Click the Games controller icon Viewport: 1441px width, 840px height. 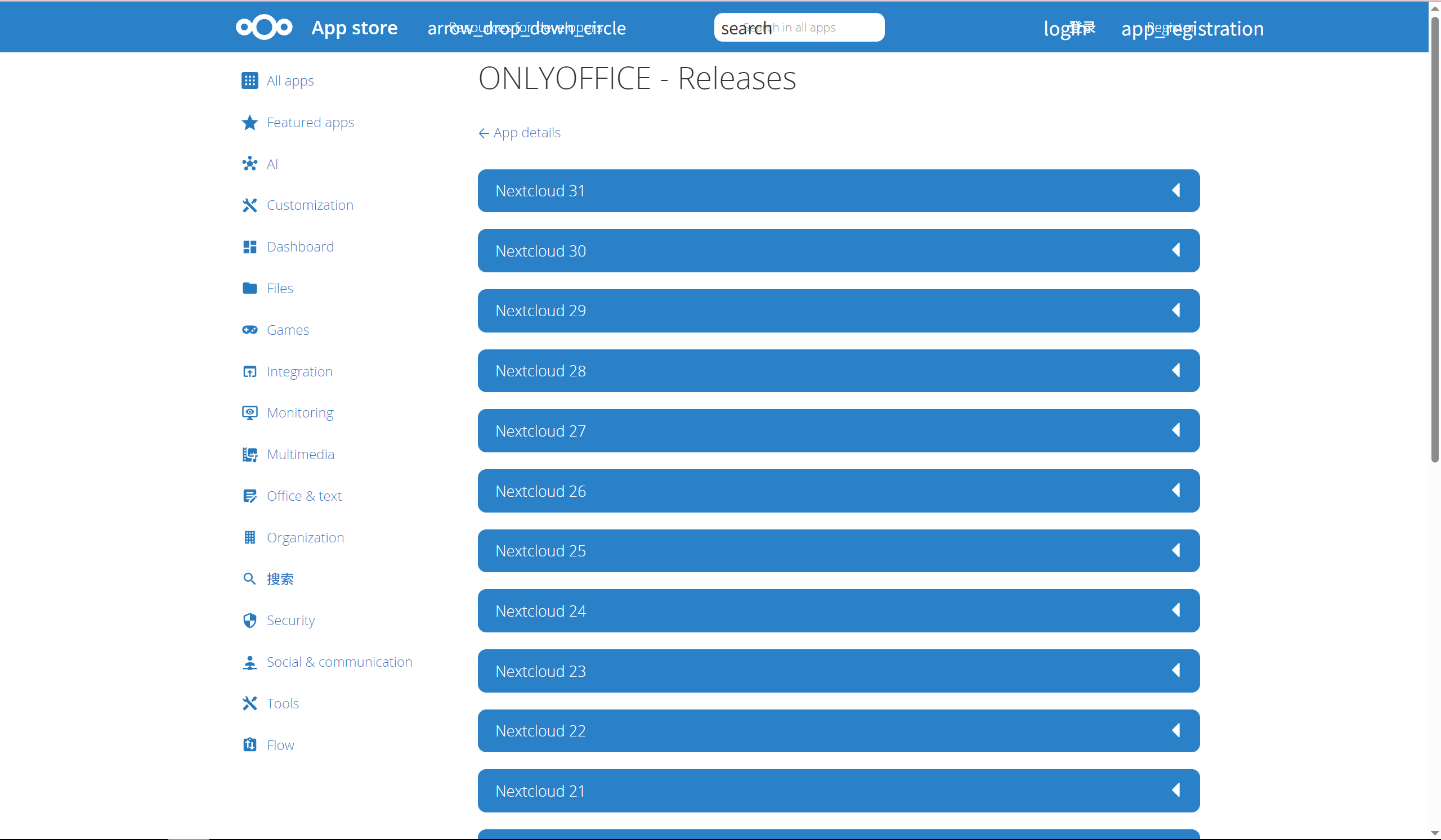click(249, 330)
